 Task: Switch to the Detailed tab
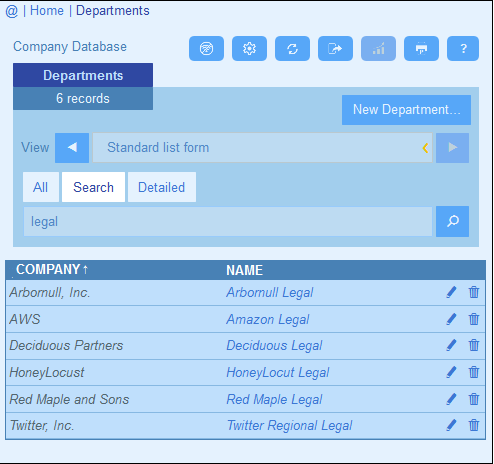[162, 187]
